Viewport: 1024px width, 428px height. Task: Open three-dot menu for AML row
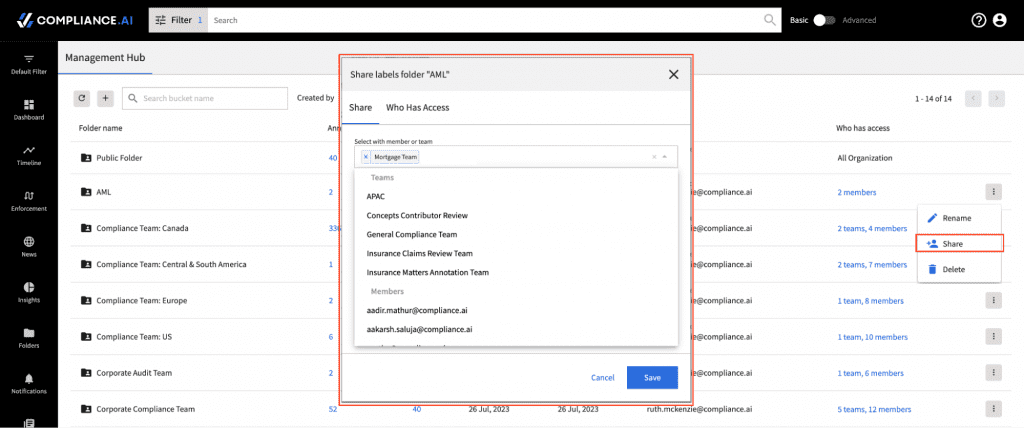click(x=993, y=192)
